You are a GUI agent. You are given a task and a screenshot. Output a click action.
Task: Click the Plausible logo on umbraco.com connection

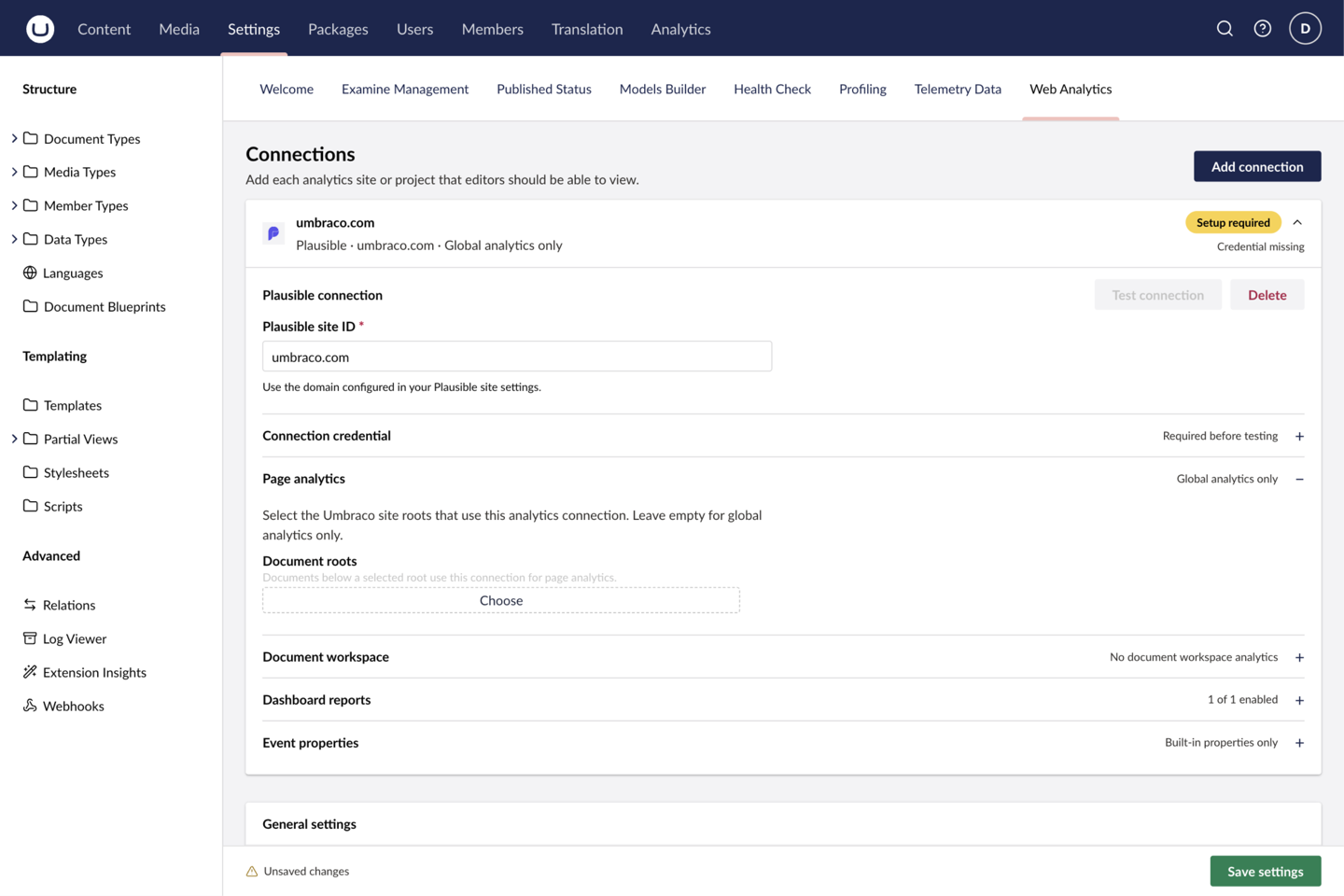(273, 233)
